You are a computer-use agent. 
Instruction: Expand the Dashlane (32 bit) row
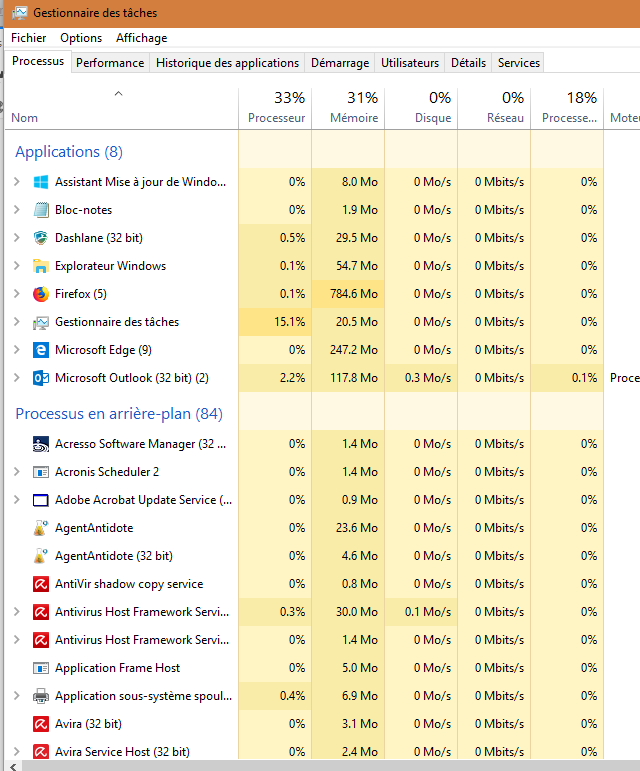point(17,238)
